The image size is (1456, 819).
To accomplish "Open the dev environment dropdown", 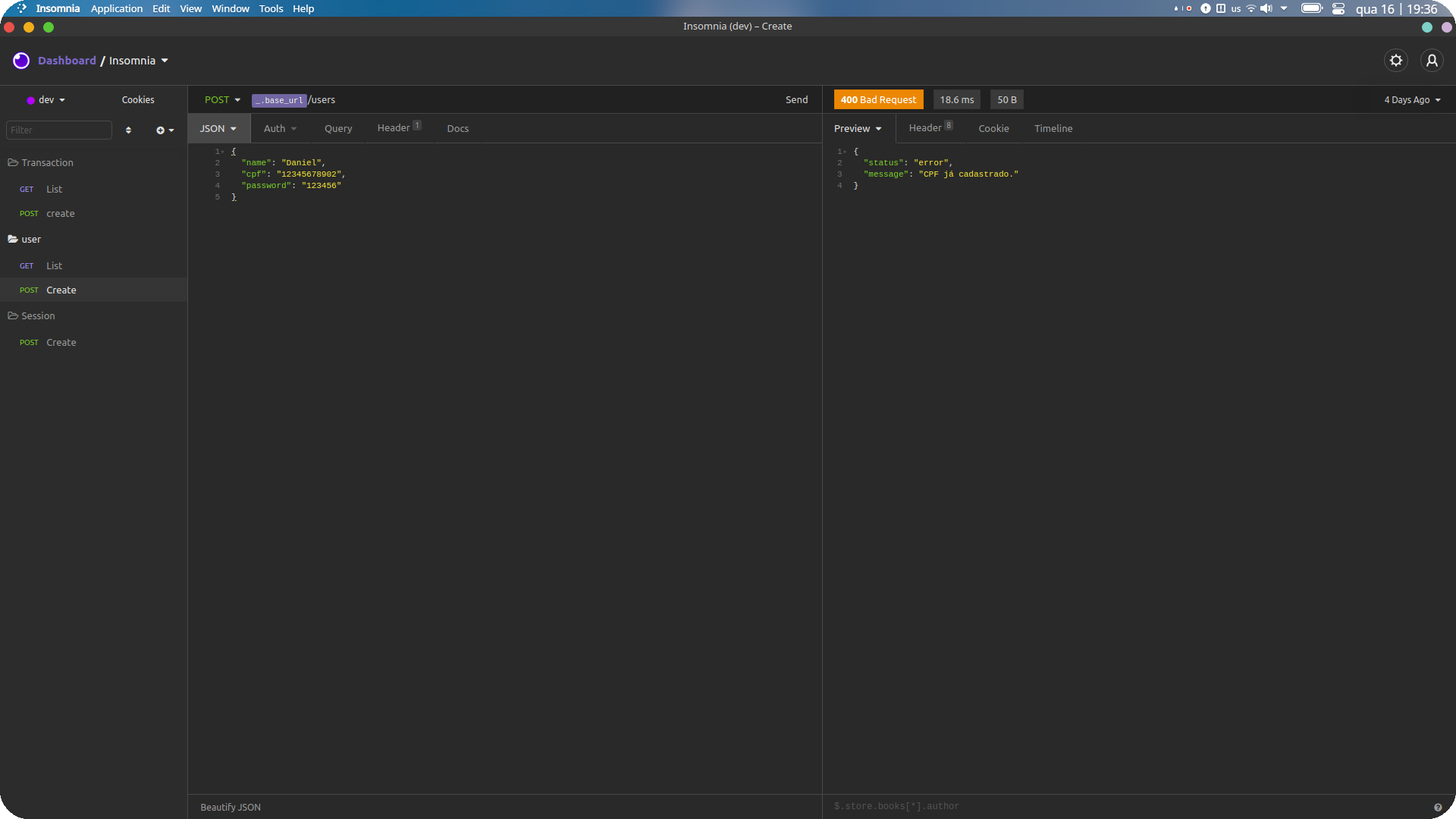I will pos(45,99).
